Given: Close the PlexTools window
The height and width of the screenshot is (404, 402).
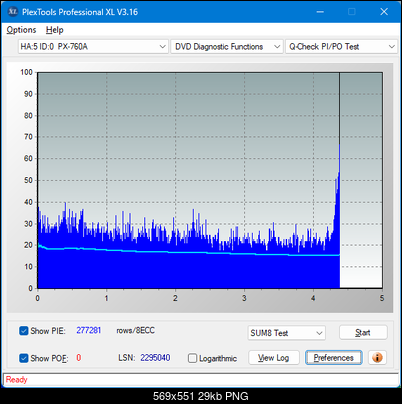Looking at the screenshot, I should [384, 12].
